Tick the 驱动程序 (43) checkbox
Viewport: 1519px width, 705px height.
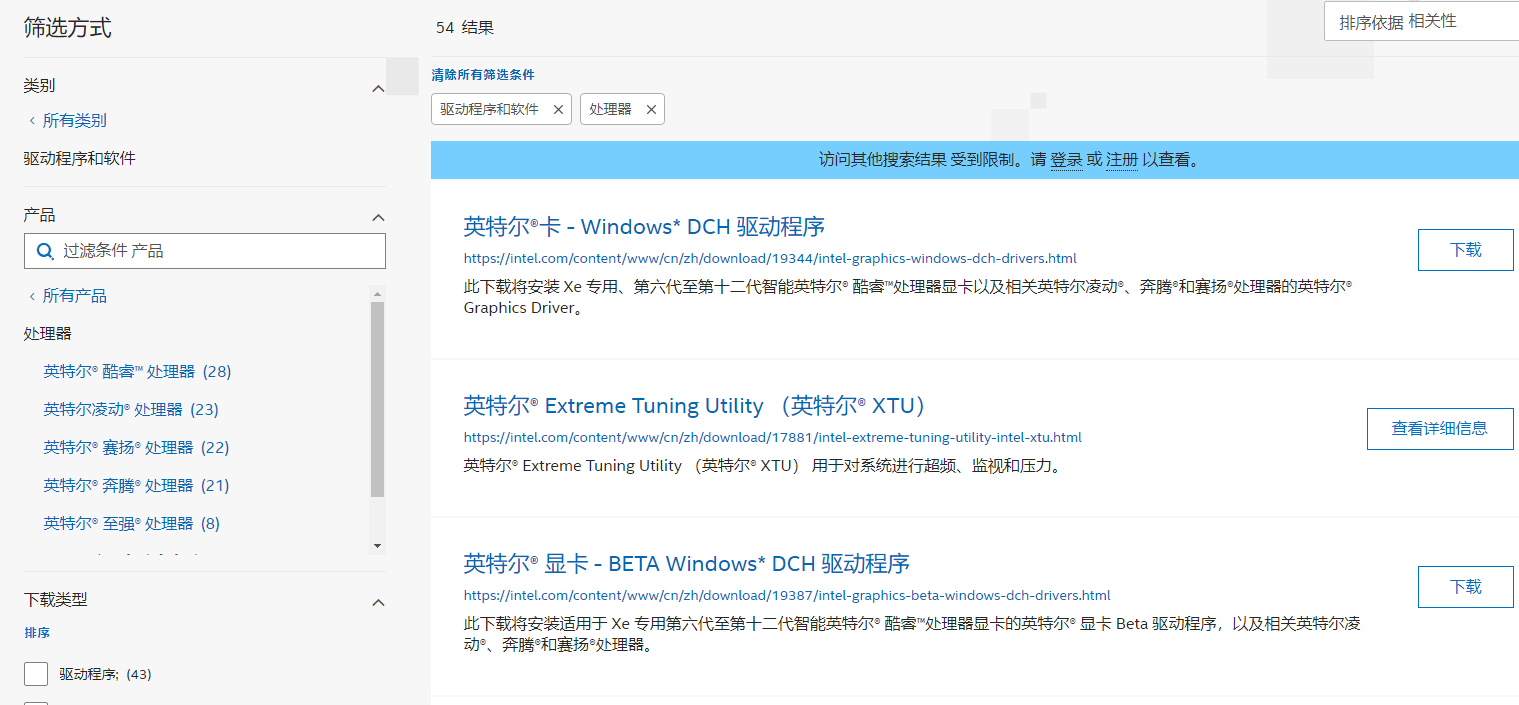(36, 674)
